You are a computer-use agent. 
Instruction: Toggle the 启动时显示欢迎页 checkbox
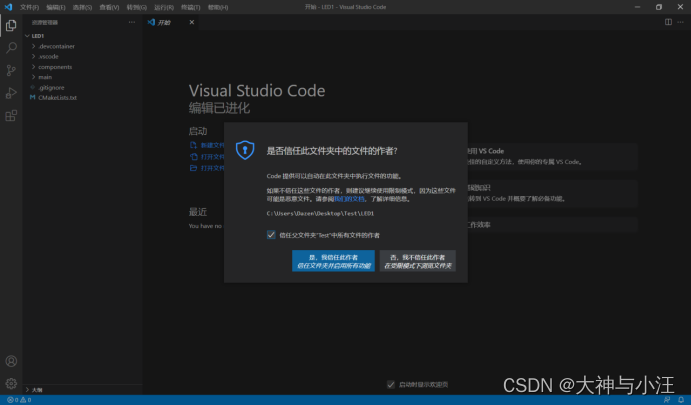click(x=390, y=384)
